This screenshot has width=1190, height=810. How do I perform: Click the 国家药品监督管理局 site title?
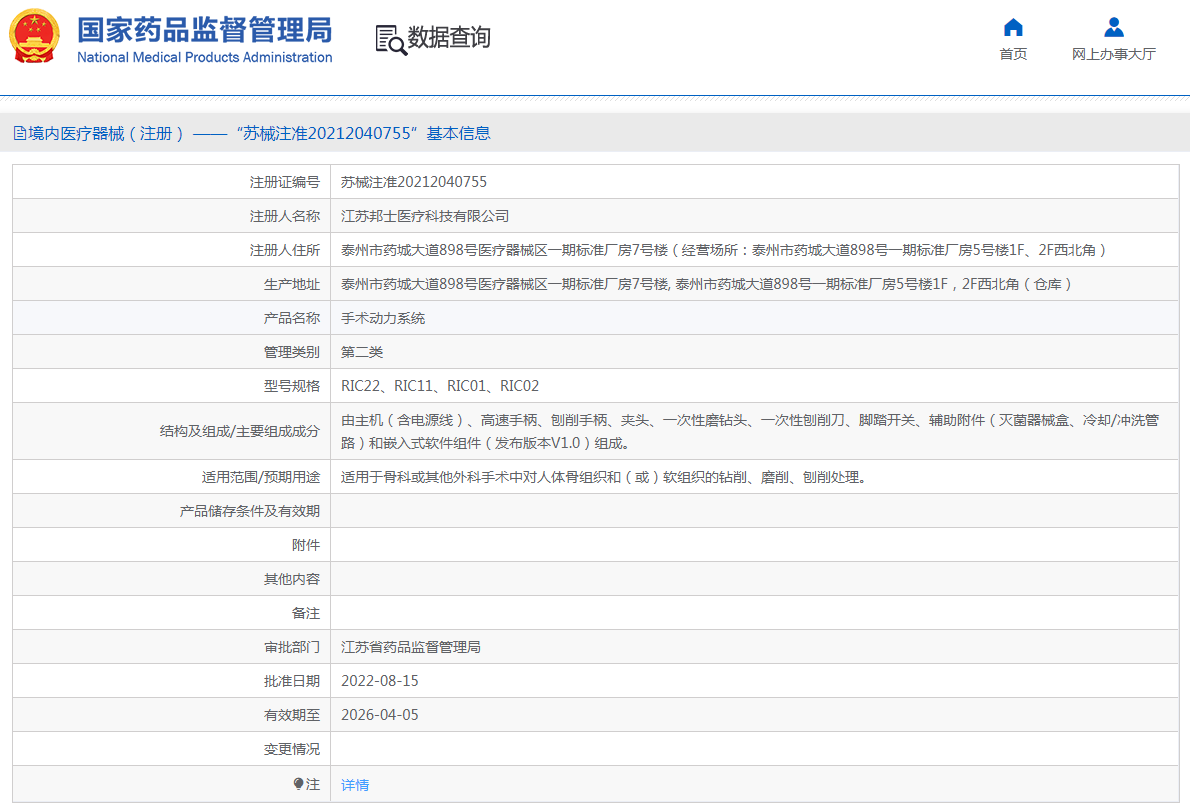pos(204,30)
